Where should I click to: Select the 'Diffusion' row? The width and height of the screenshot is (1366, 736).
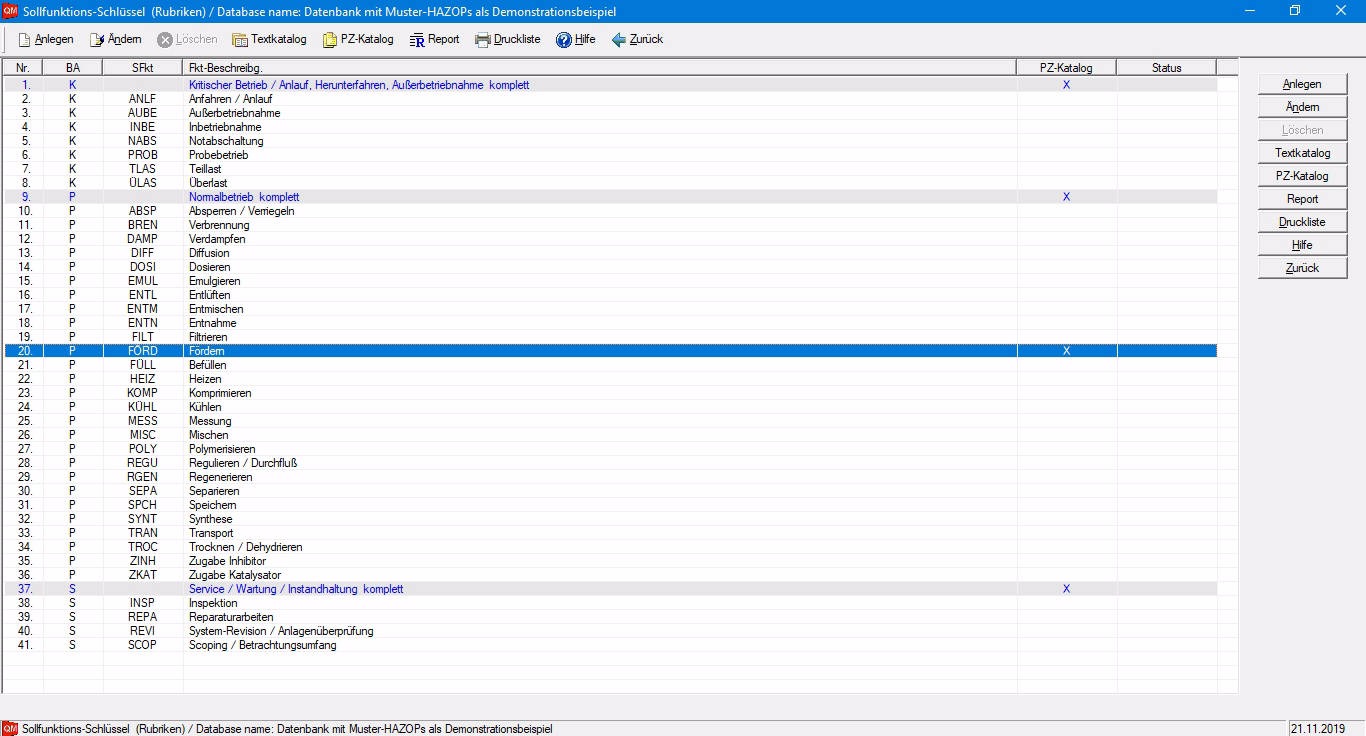coord(610,253)
